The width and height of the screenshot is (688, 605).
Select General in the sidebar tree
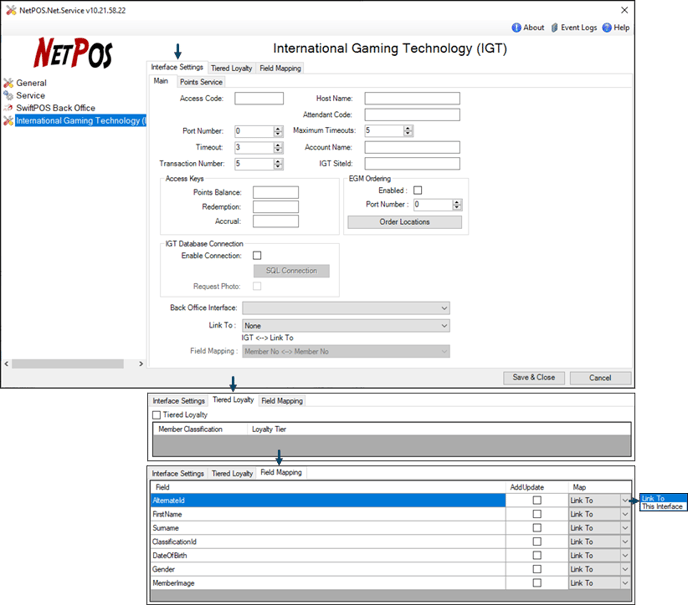[31, 83]
